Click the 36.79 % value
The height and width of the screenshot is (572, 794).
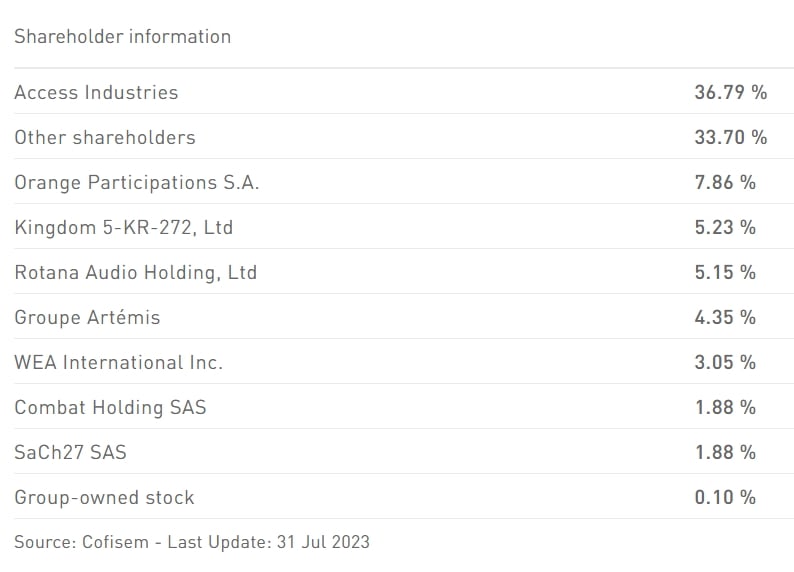coord(730,93)
